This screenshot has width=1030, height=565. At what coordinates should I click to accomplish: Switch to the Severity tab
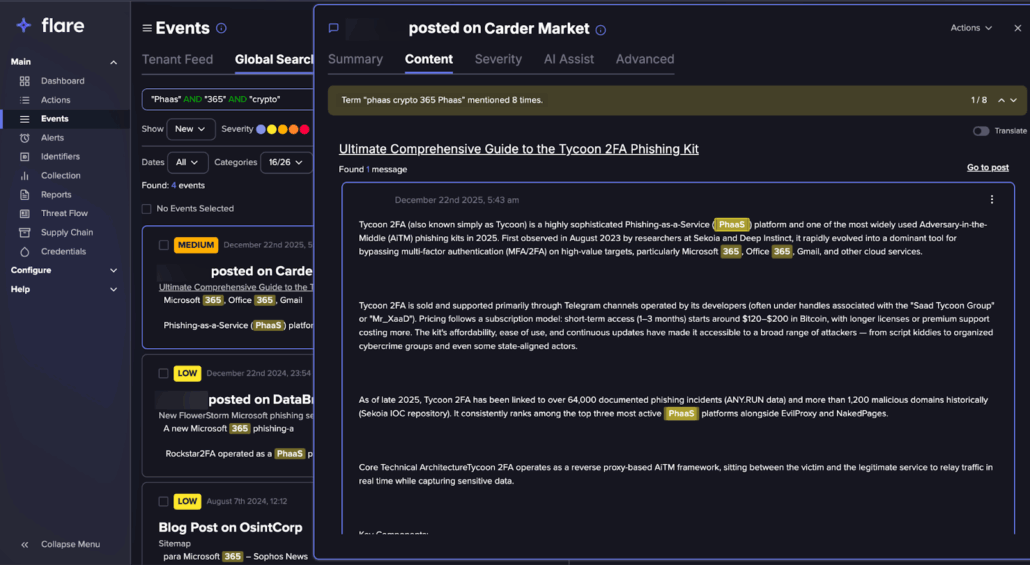(498, 59)
